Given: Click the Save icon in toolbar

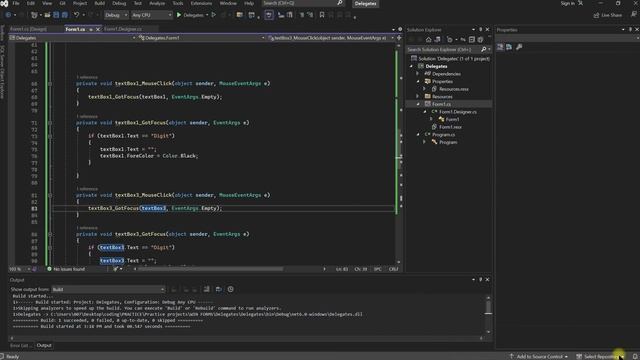Looking at the screenshot, I should pos(56,15).
